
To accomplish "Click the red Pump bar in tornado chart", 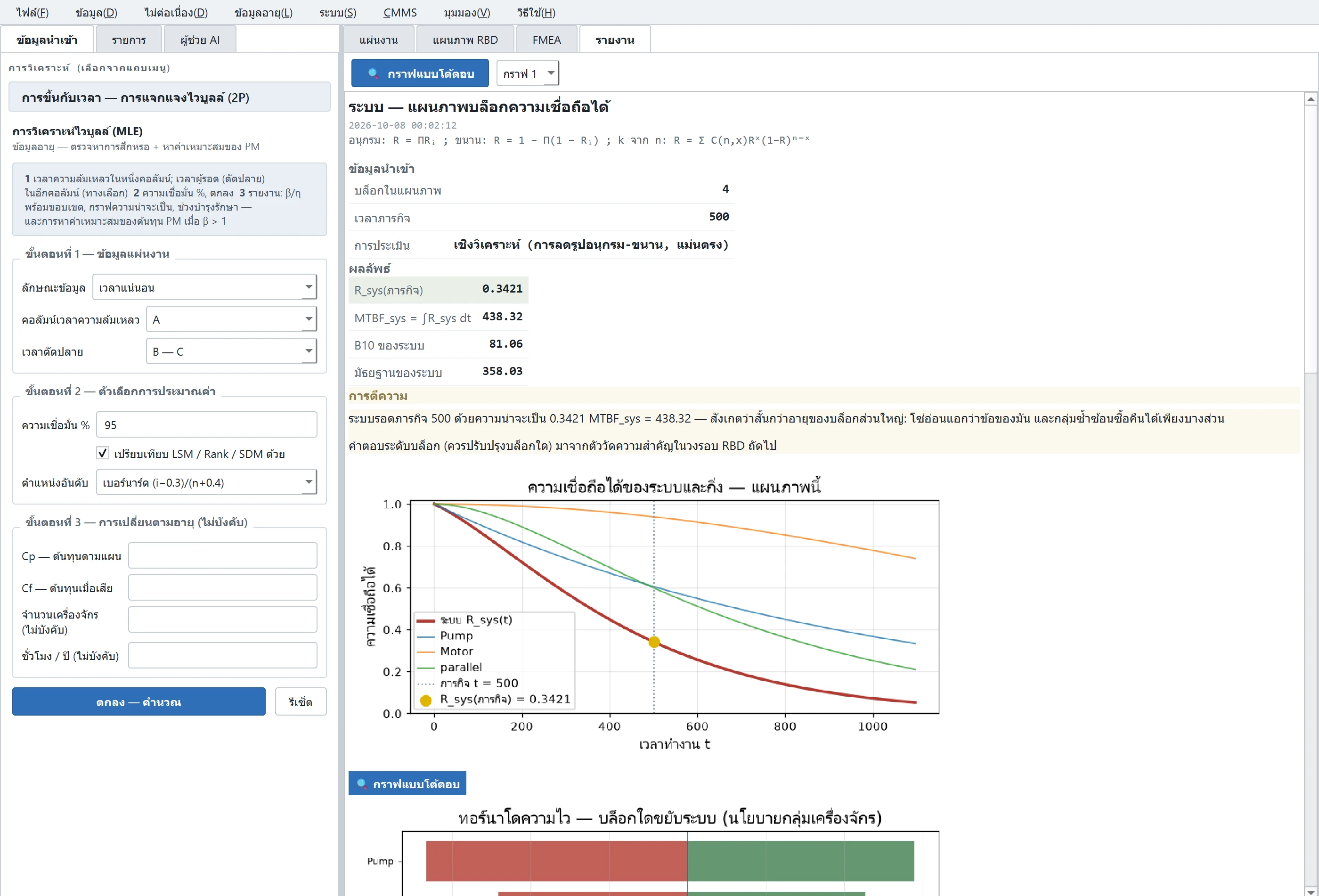I will (556, 861).
